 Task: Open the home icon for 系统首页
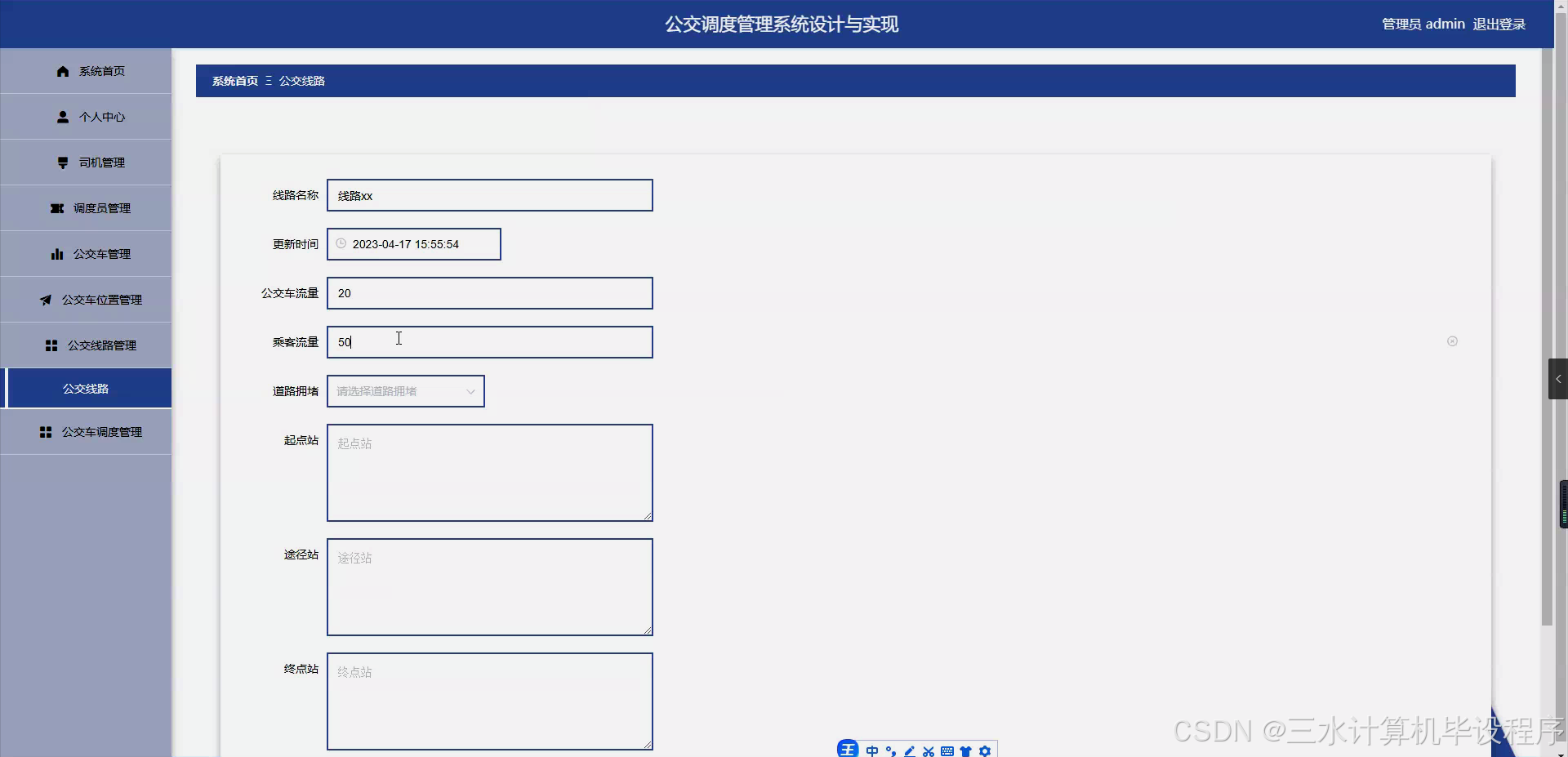62,71
